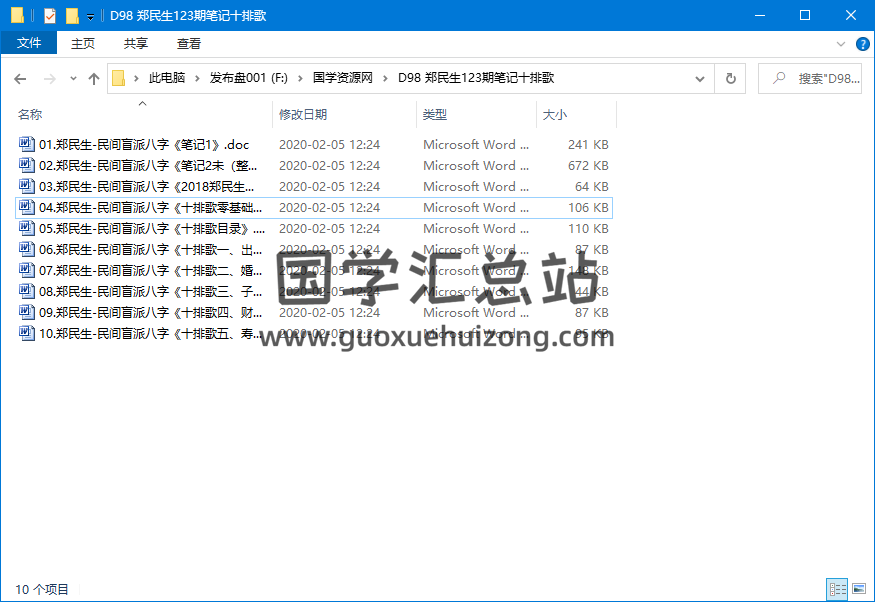Select file 08 《十排歌三、子...
The image size is (875, 602).
pyautogui.click(x=150, y=292)
